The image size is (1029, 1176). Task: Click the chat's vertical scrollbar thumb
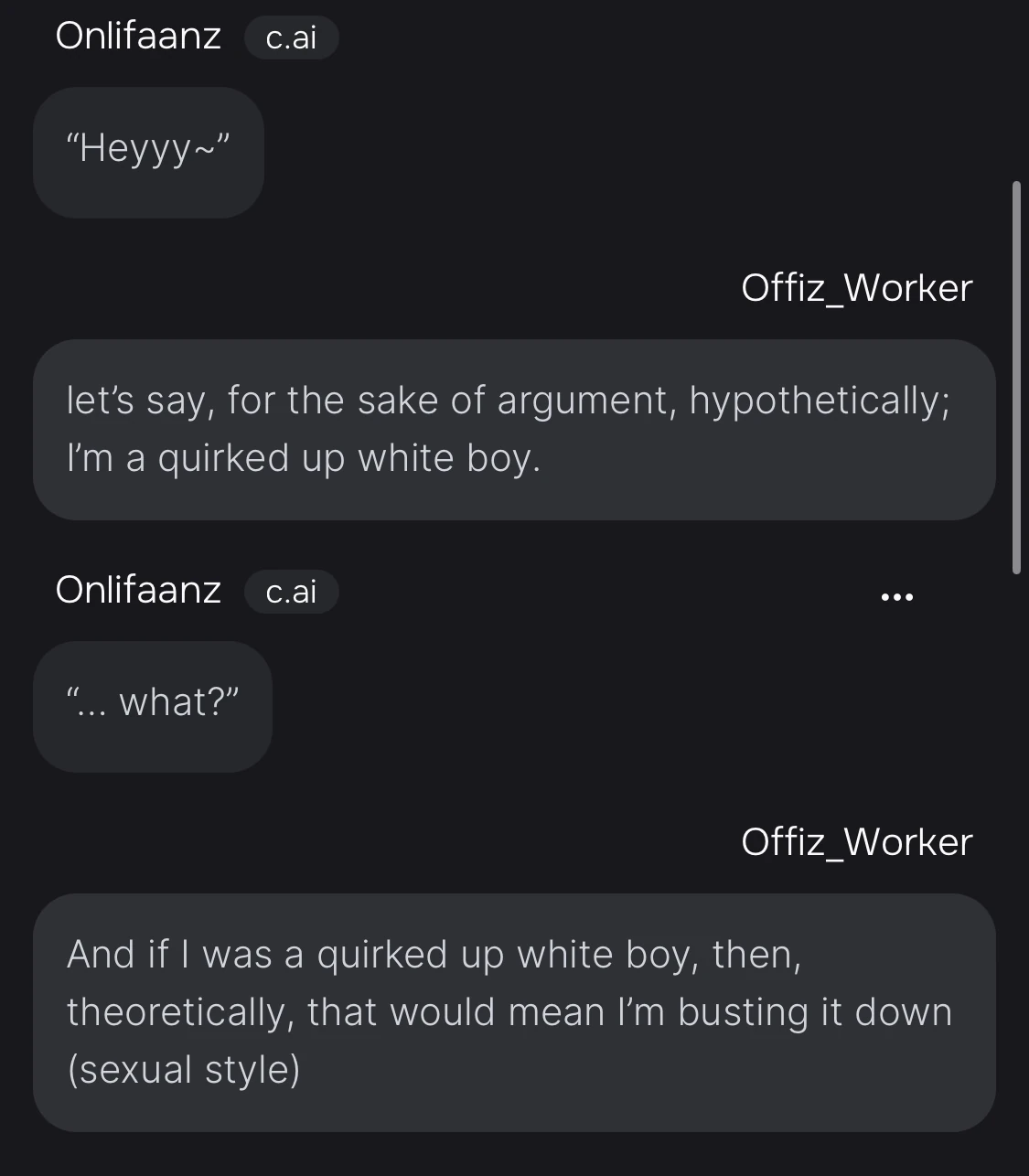(1016, 377)
